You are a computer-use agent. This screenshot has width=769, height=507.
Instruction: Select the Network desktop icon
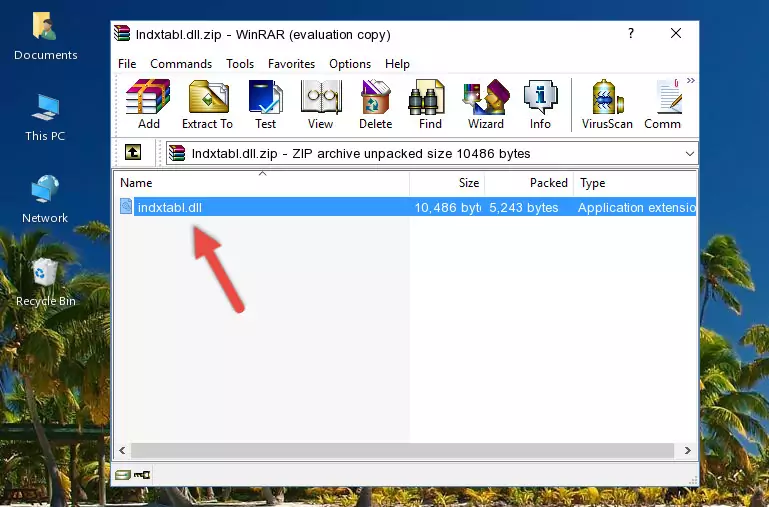click(x=45, y=200)
